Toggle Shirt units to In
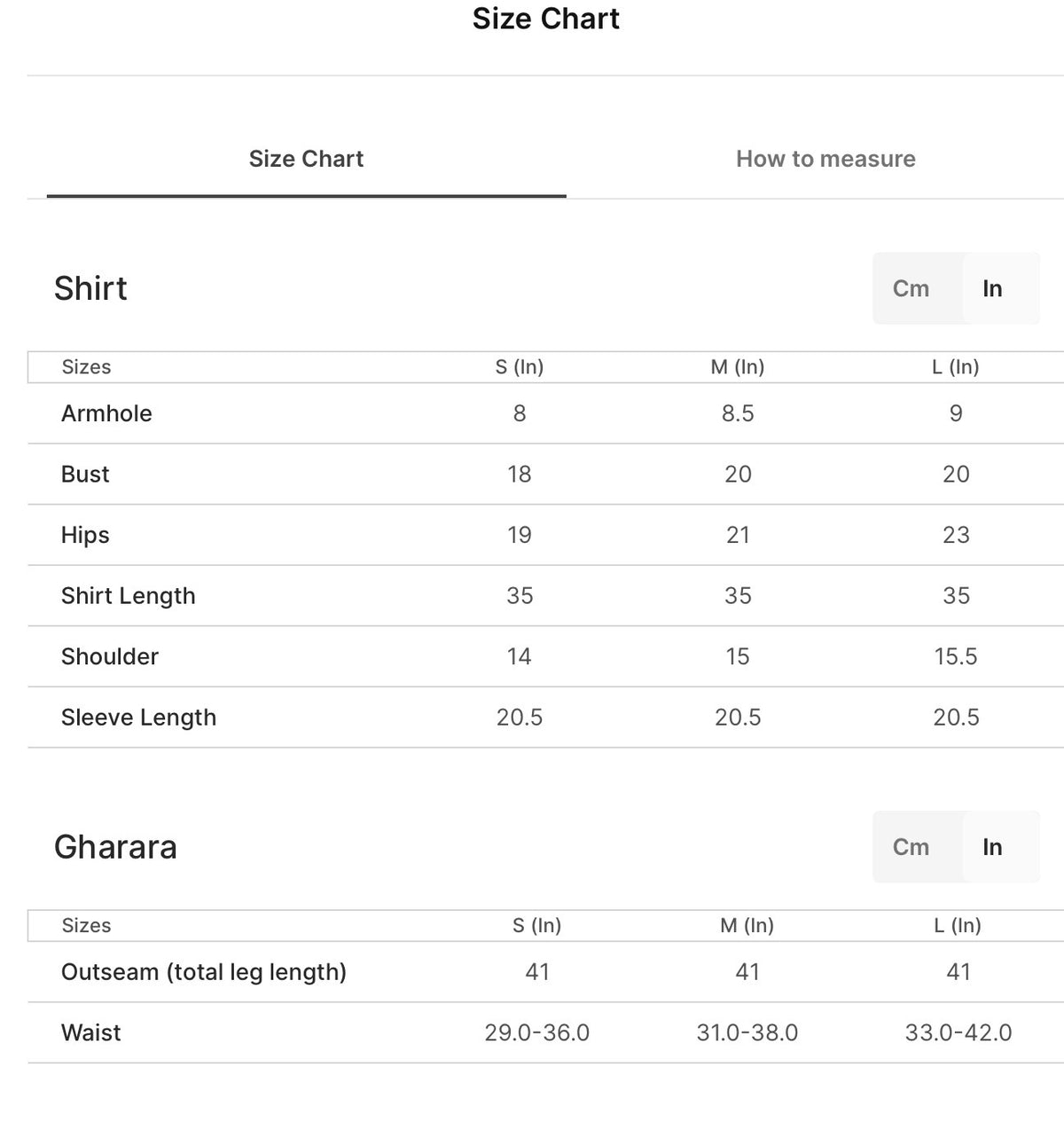This screenshot has width=1064, height=1122. pos(992,288)
